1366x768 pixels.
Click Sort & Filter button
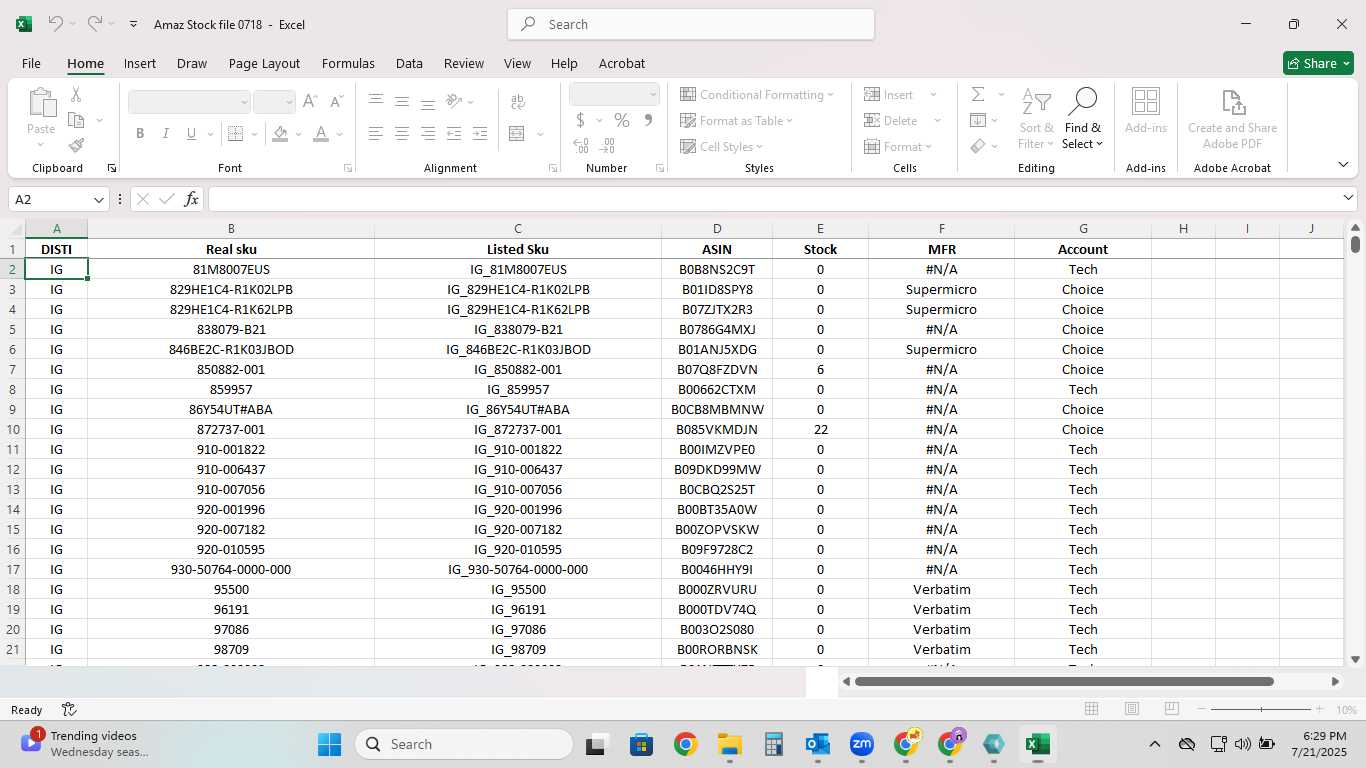tap(1036, 120)
